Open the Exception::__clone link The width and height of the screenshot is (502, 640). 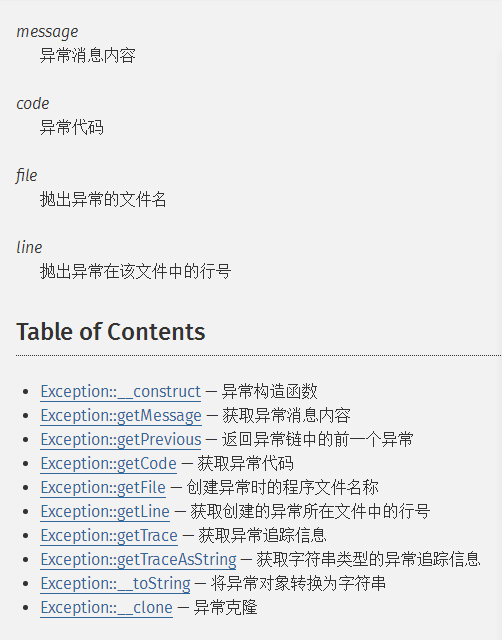(107, 608)
